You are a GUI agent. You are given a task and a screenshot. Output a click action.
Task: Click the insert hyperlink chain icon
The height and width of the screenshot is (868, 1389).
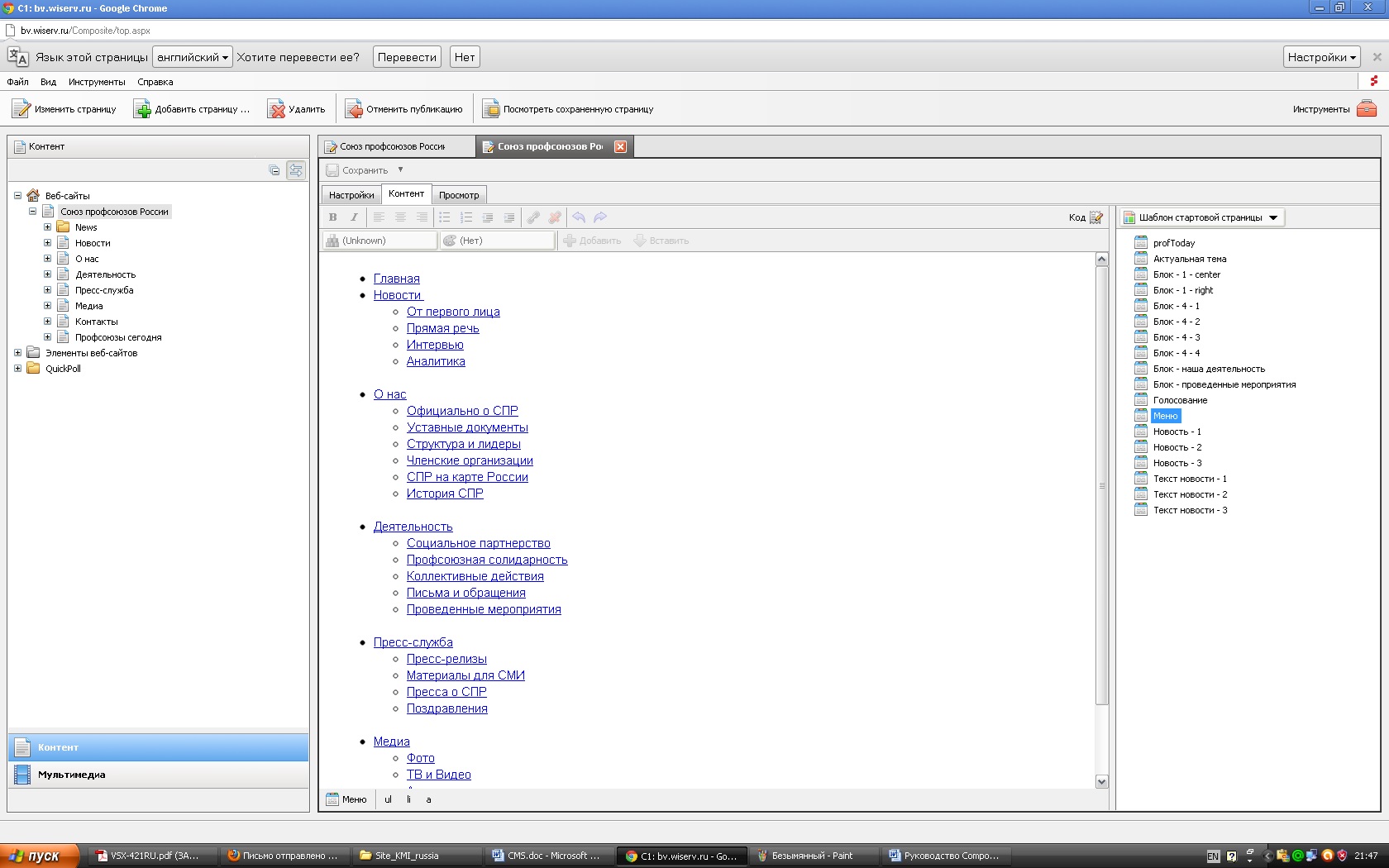533,217
